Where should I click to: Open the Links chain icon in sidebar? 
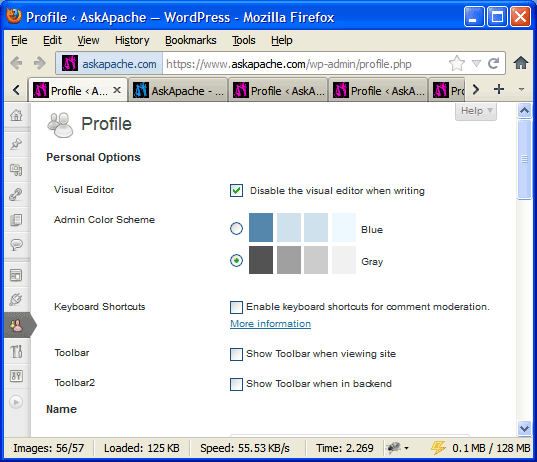click(16, 195)
